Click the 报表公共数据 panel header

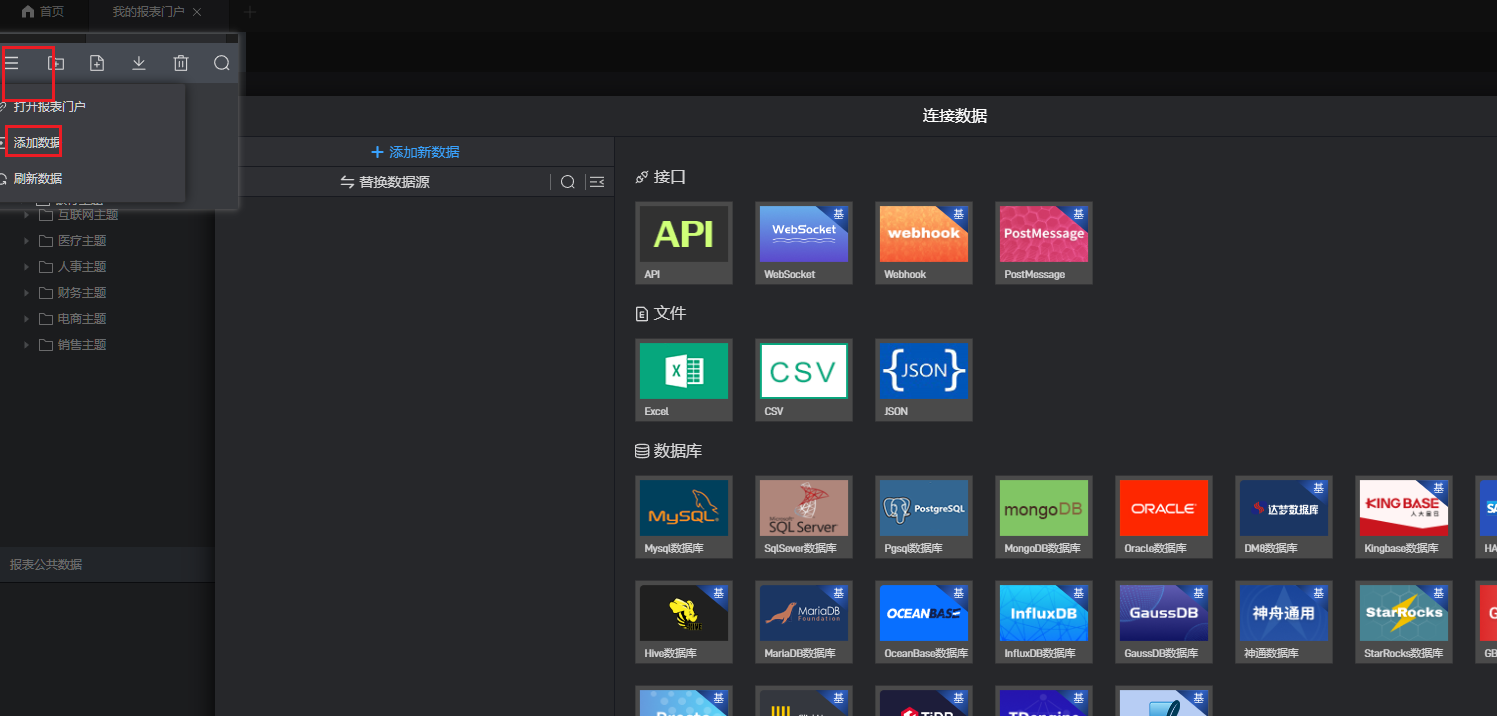(107, 565)
